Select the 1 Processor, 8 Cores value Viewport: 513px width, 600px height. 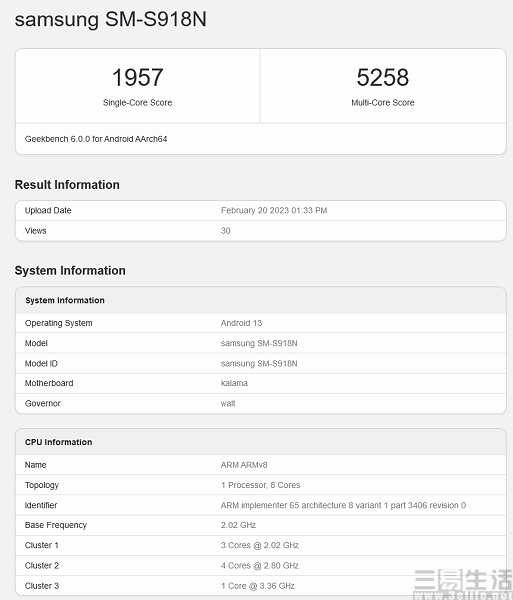[261, 485]
